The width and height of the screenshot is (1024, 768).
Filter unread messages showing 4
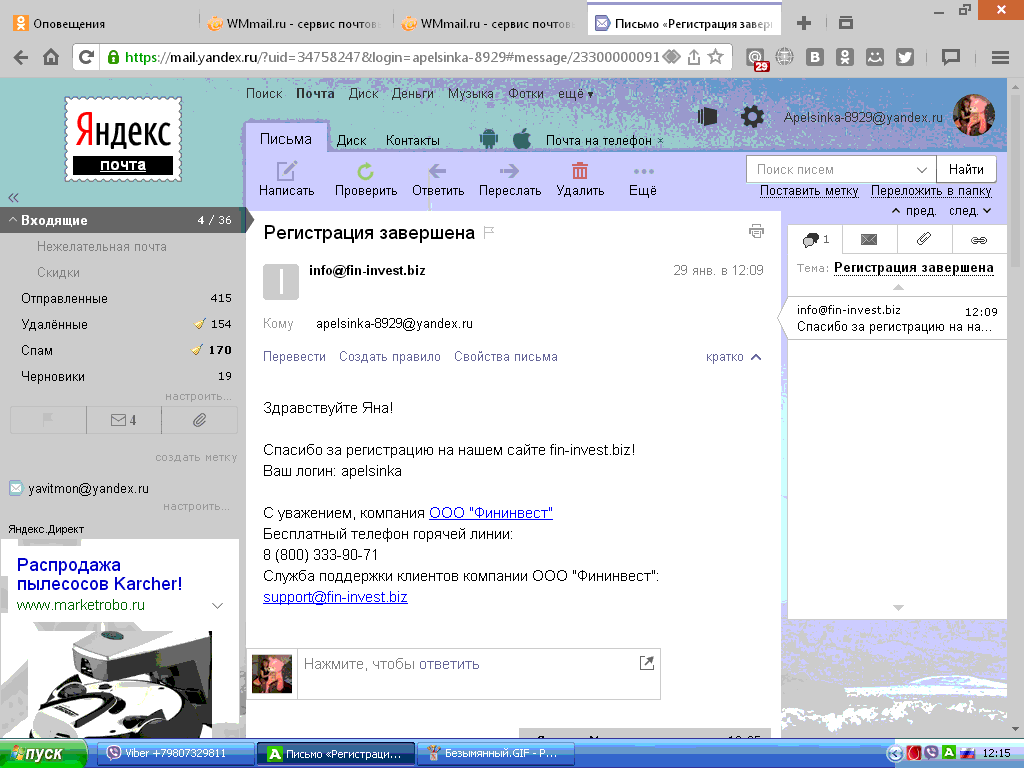[123, 420]
